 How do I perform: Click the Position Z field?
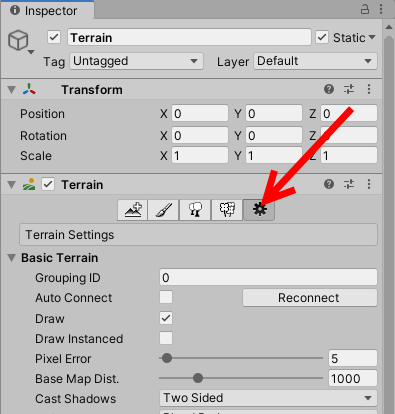point(349,113)
